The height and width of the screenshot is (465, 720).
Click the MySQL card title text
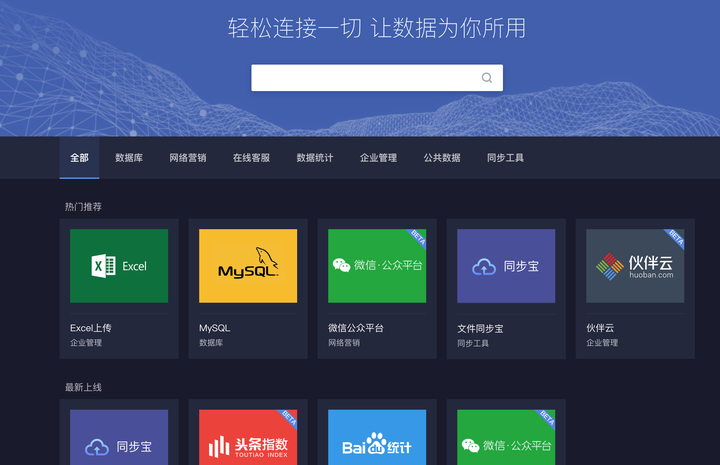tap(214, 328)
